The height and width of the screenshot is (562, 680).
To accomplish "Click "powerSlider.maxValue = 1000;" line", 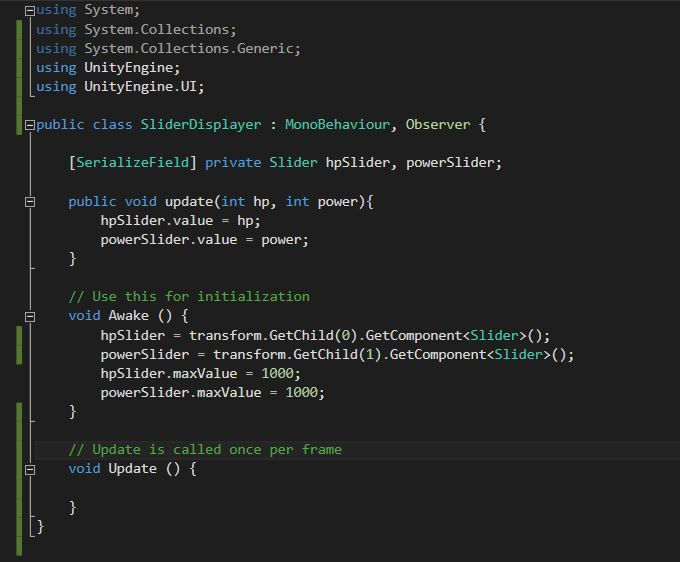I will pos(212,393).
